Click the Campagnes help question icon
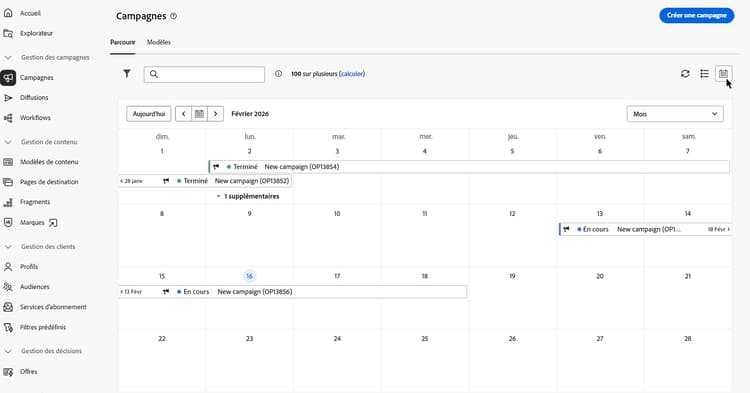 [174, 16]
